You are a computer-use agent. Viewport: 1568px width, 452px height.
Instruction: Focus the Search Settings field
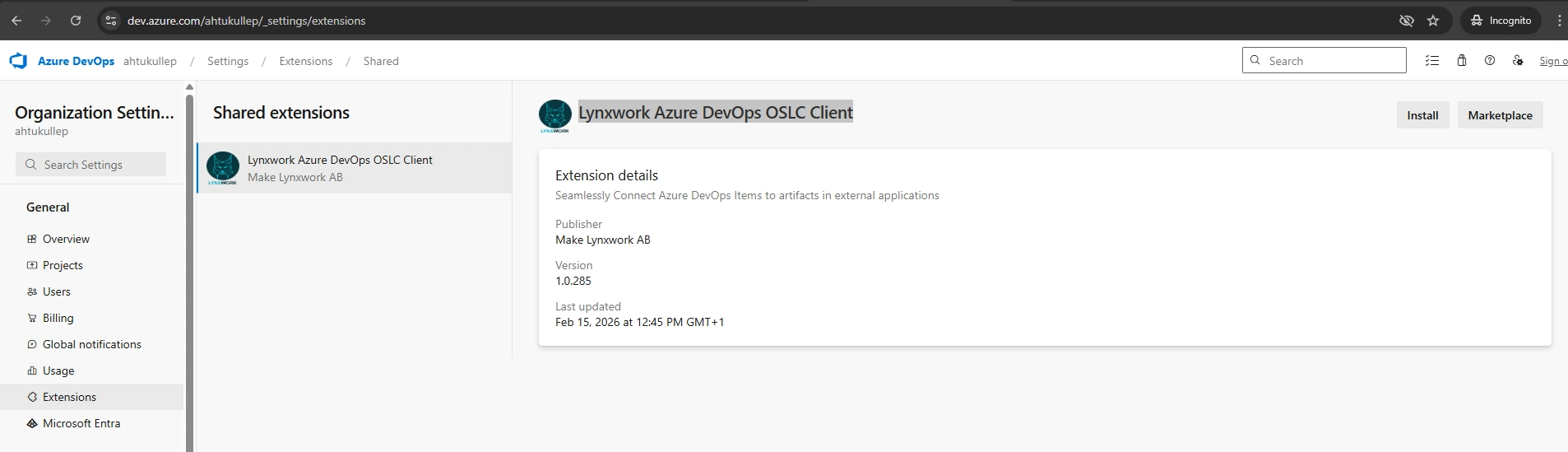(90, 165)
